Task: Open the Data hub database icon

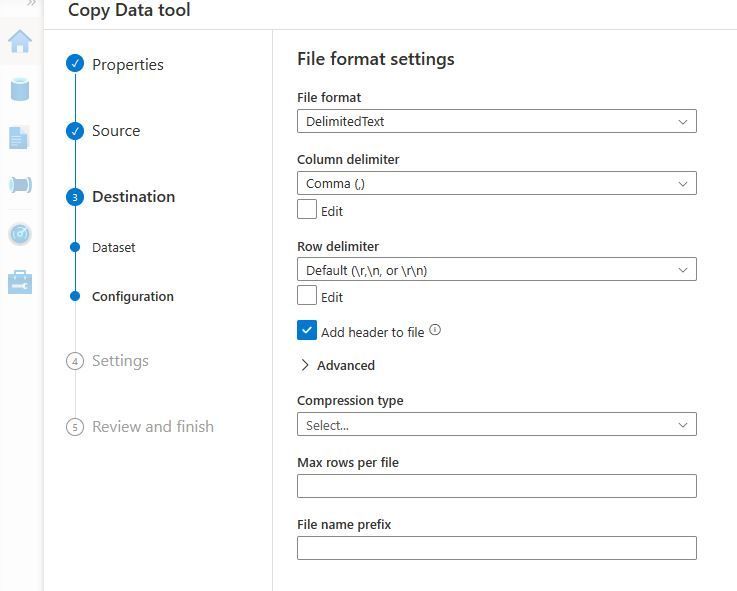Action: tap(20, 89)
